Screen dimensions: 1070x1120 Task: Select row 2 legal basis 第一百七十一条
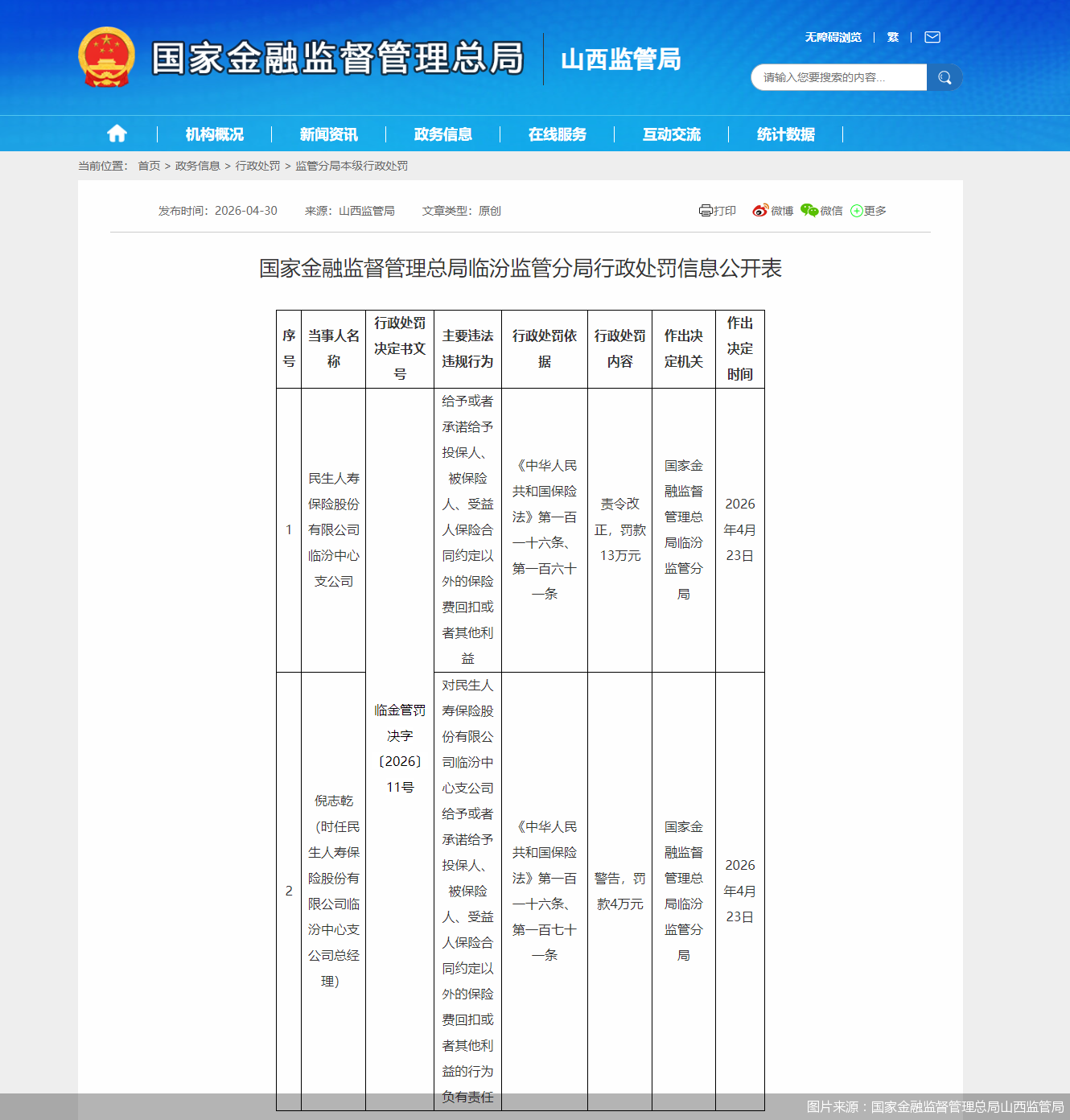point(545,891)
